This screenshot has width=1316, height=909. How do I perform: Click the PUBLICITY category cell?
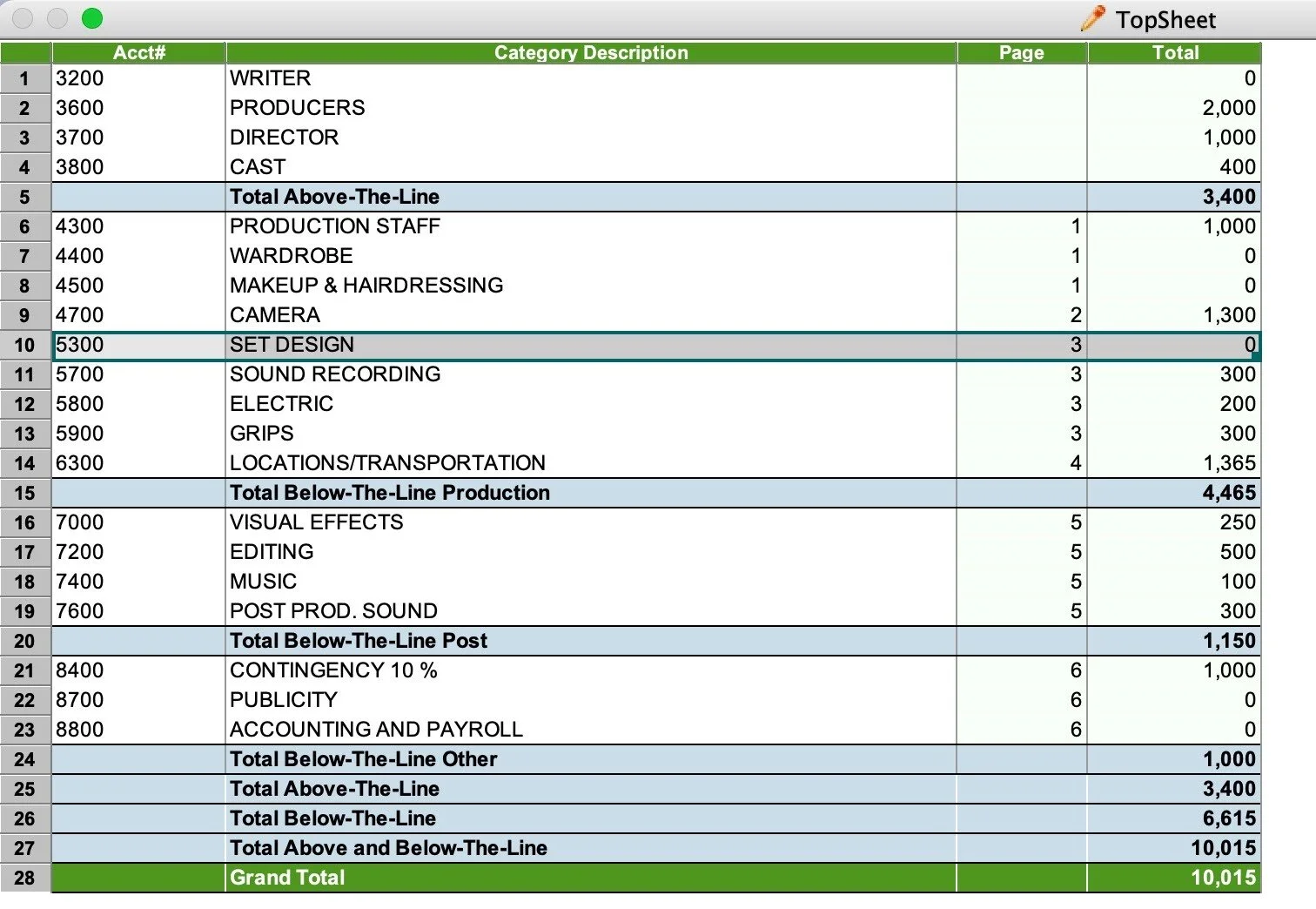591,700
